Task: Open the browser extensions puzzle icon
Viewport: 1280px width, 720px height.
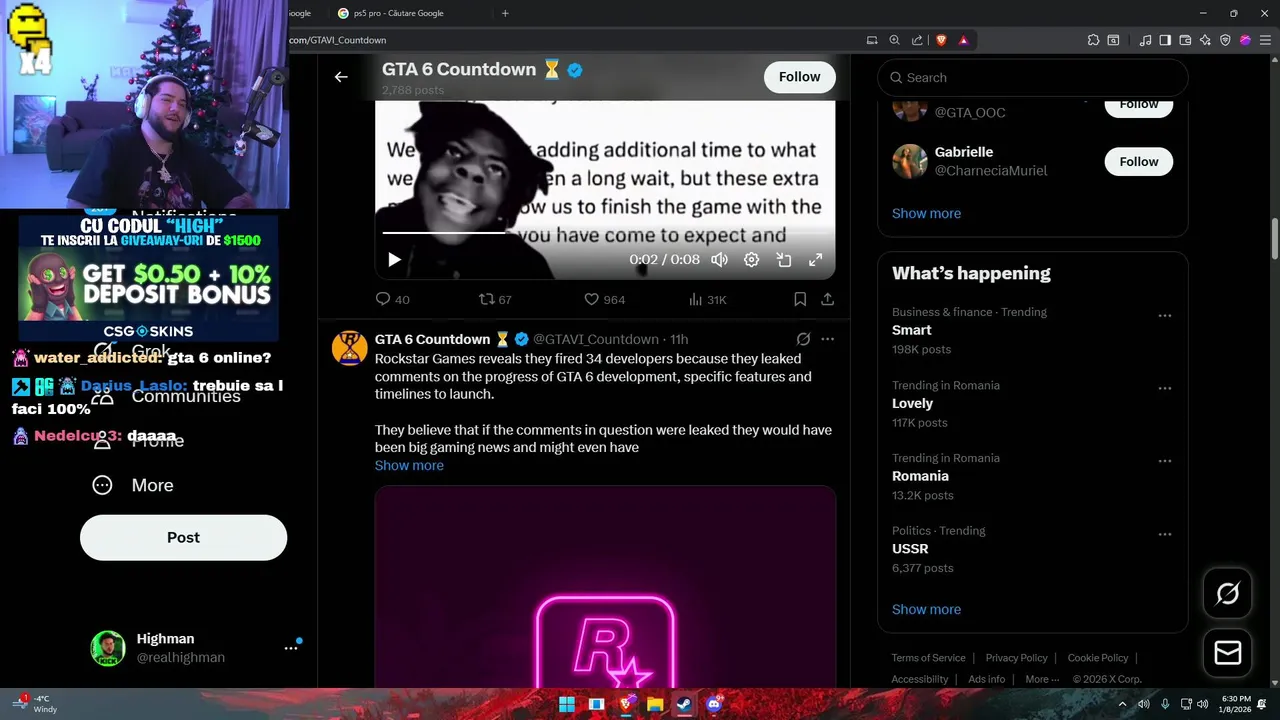Action: [1093, 40]
